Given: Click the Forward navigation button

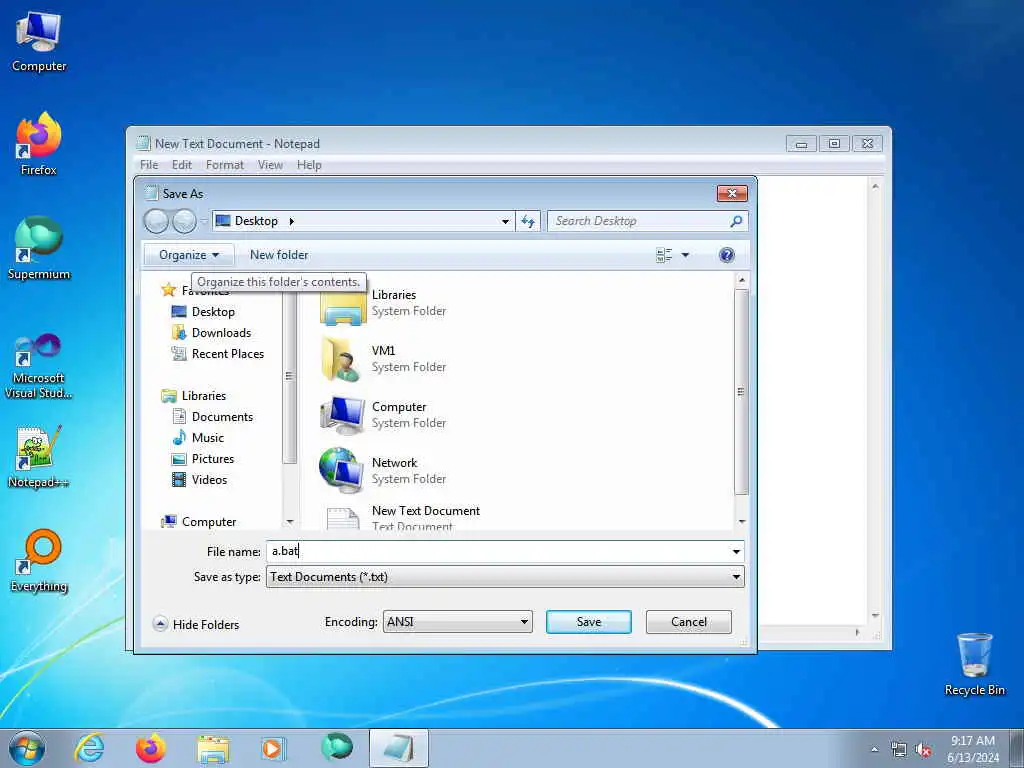Looking at the screenshot, I should (x=184, y=221).
